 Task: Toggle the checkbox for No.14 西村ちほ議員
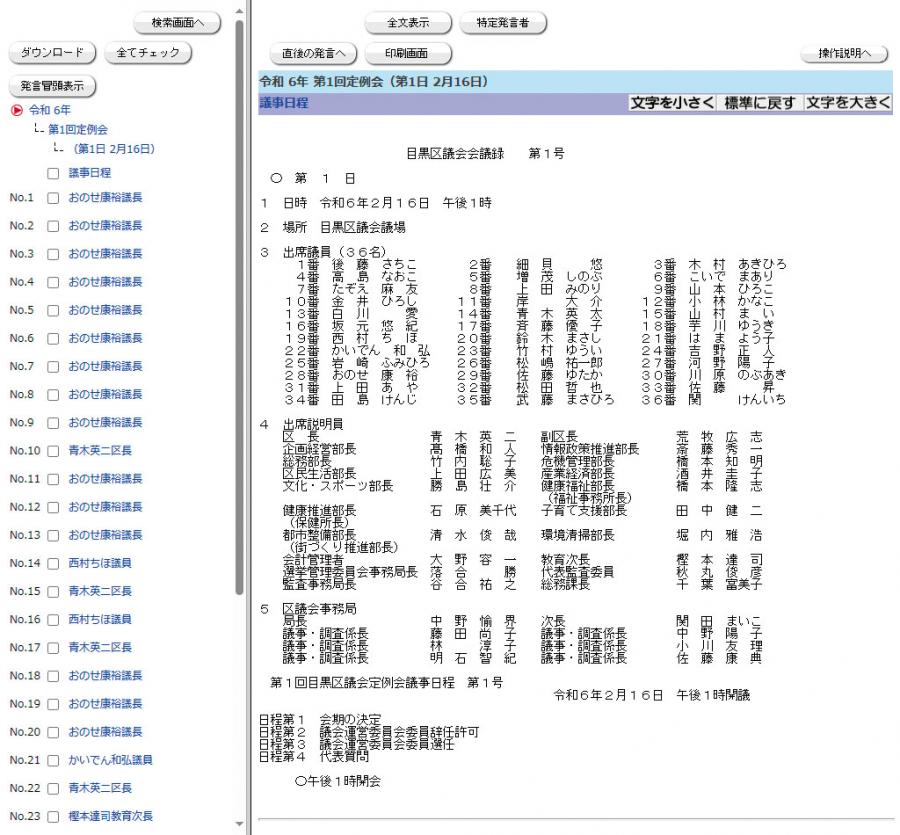click(54, 563)
